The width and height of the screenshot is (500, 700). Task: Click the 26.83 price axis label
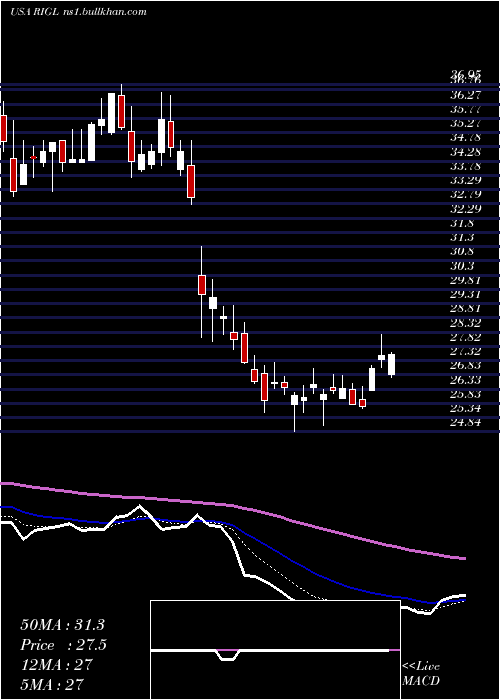click(465, 366)
